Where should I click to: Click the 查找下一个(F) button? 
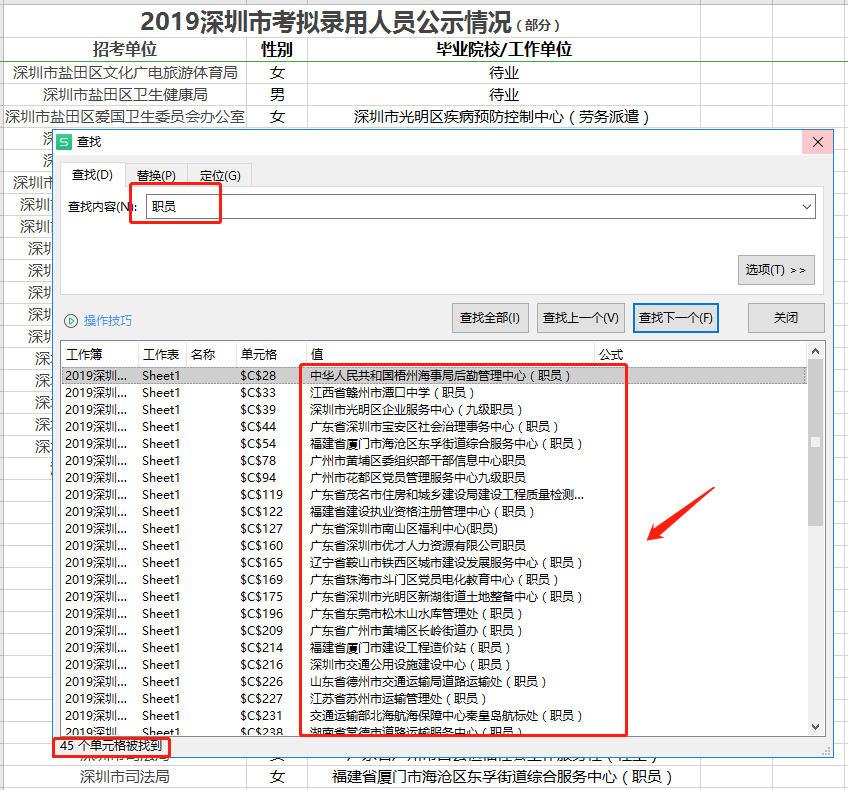(x=675, y=318)
